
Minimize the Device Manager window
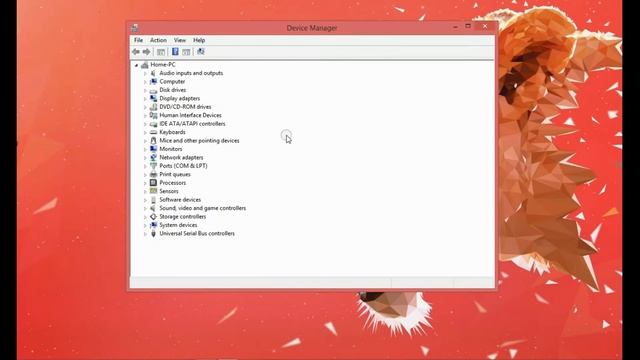pos(455,27)
